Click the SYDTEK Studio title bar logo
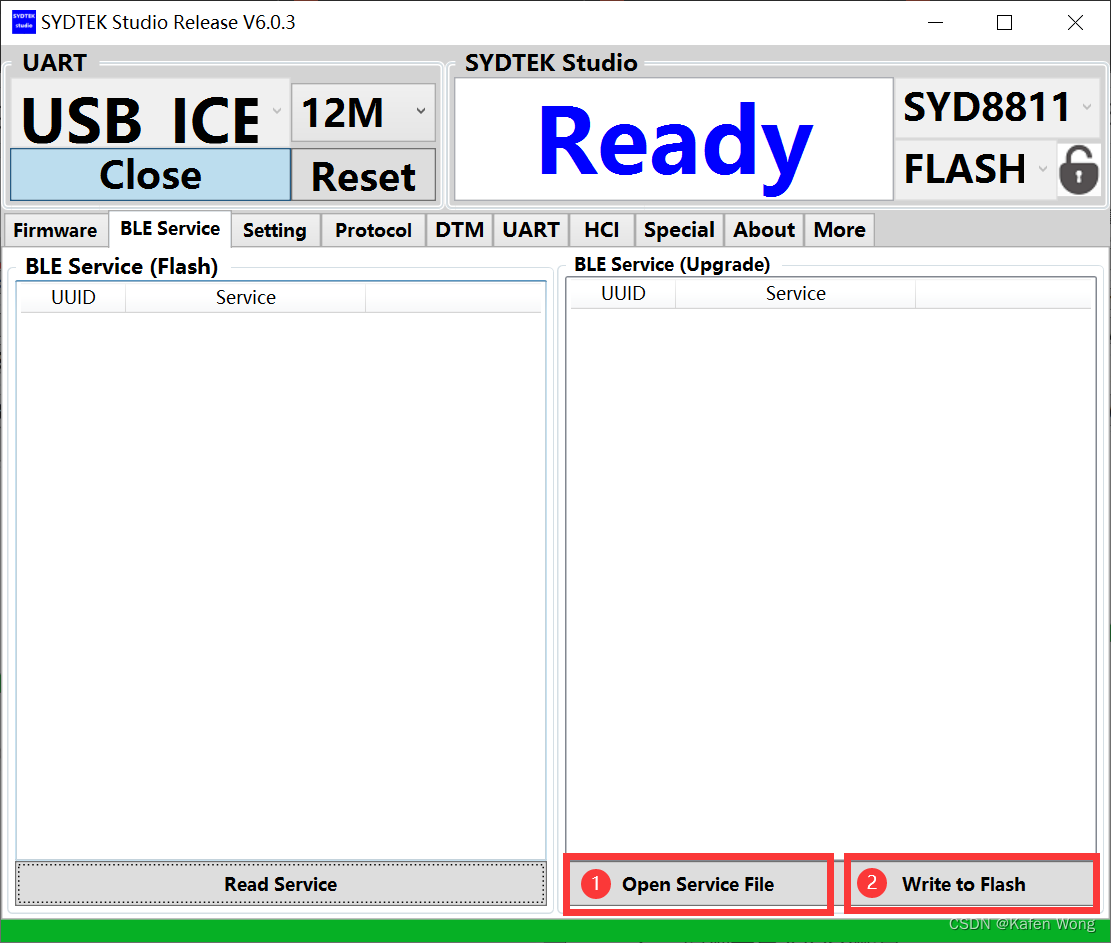Screen dimensions: 1111x943 tap(22, 21)
